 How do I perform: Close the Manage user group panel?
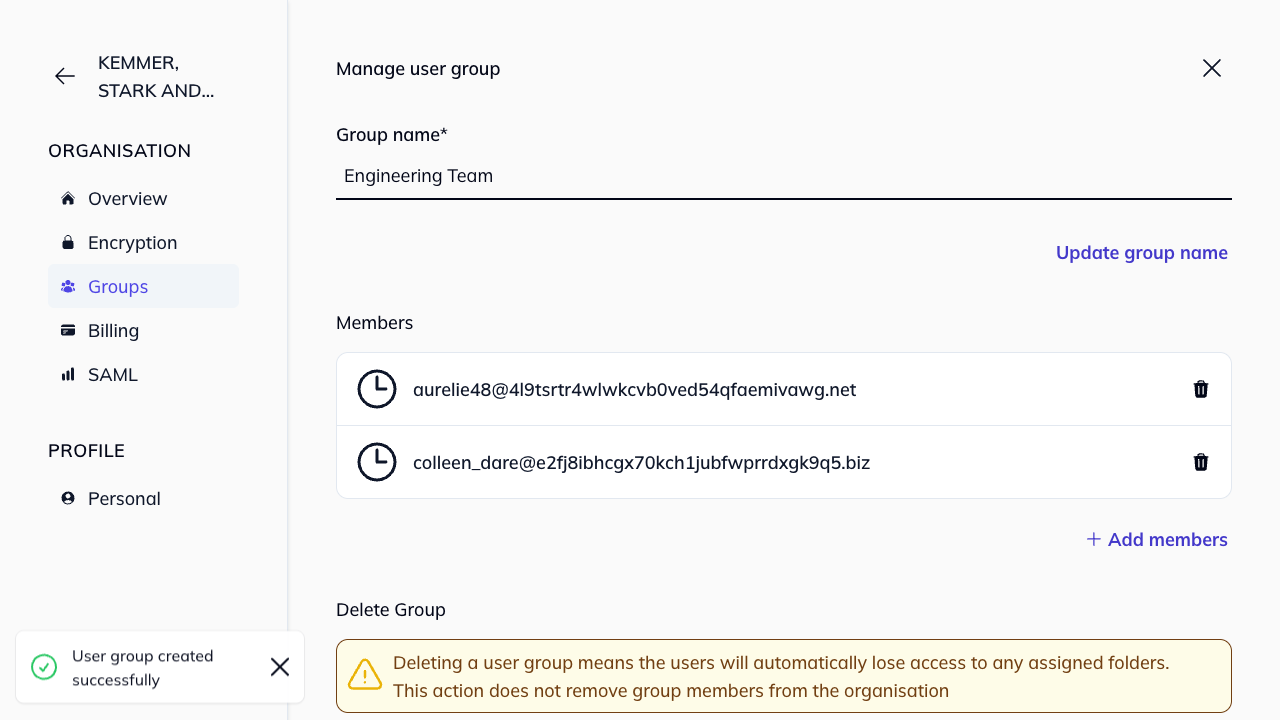pyautogui.click(x=1211, y=68)
